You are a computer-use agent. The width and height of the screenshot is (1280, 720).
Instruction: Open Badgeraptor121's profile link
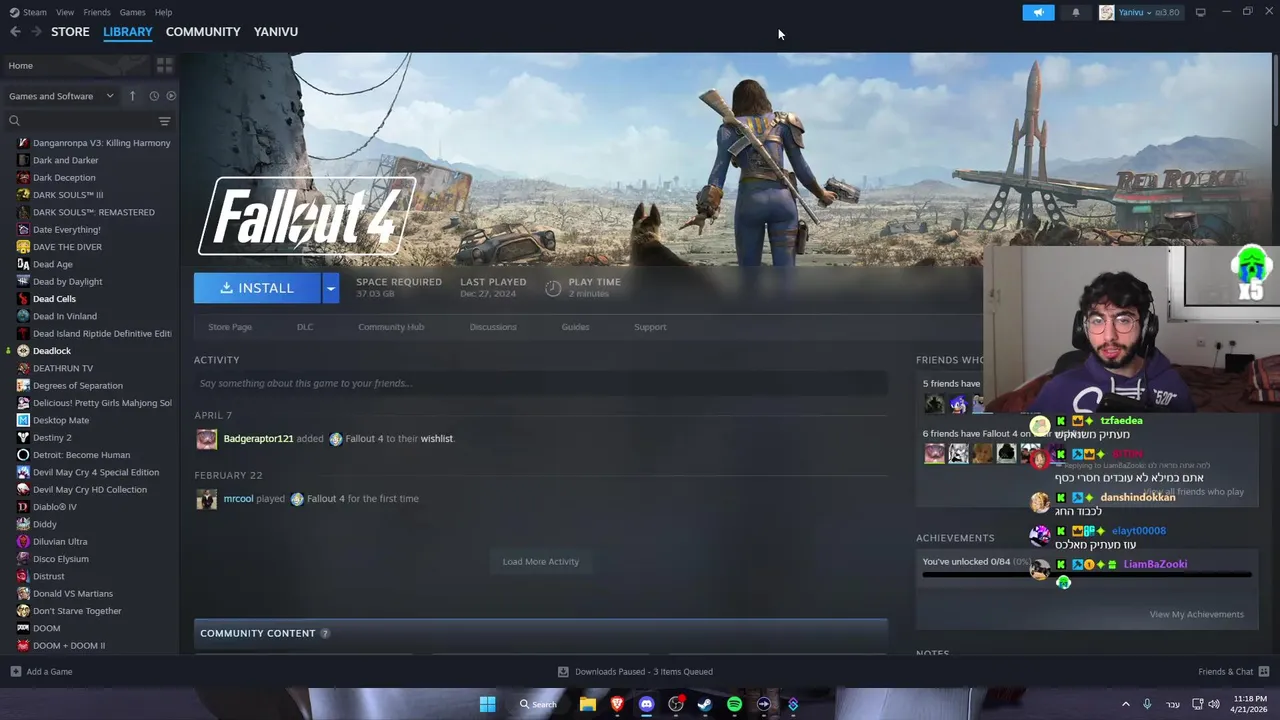[x=258, y=439]
